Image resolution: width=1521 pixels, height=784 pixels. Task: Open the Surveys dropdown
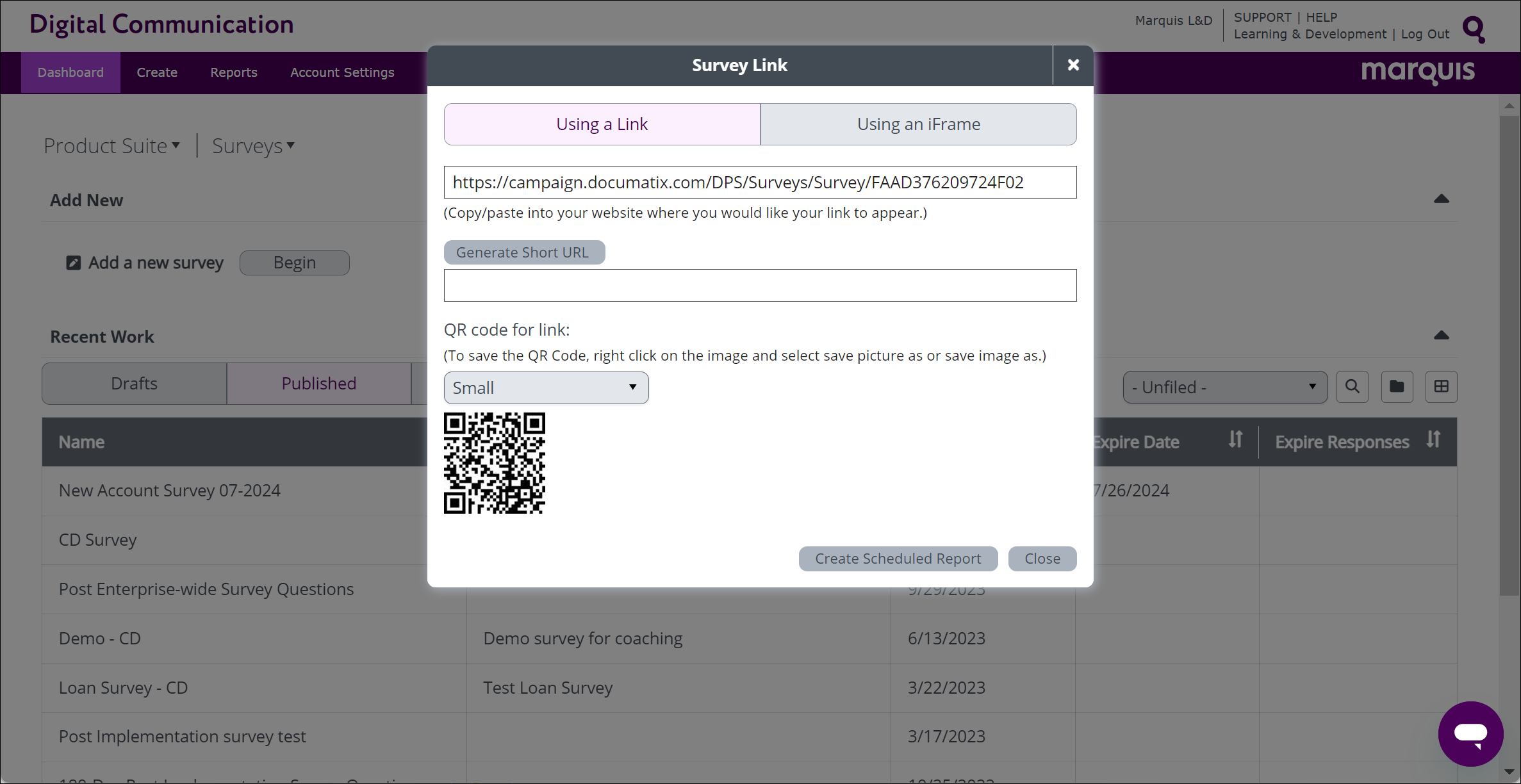pos(253,146)
